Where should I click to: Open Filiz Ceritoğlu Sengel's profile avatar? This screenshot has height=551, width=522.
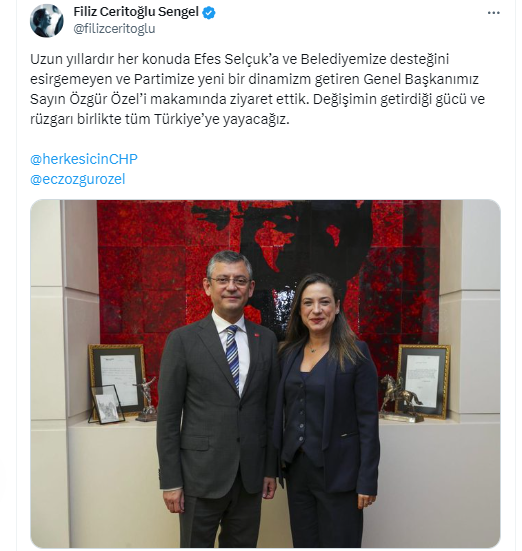point(47,20)
